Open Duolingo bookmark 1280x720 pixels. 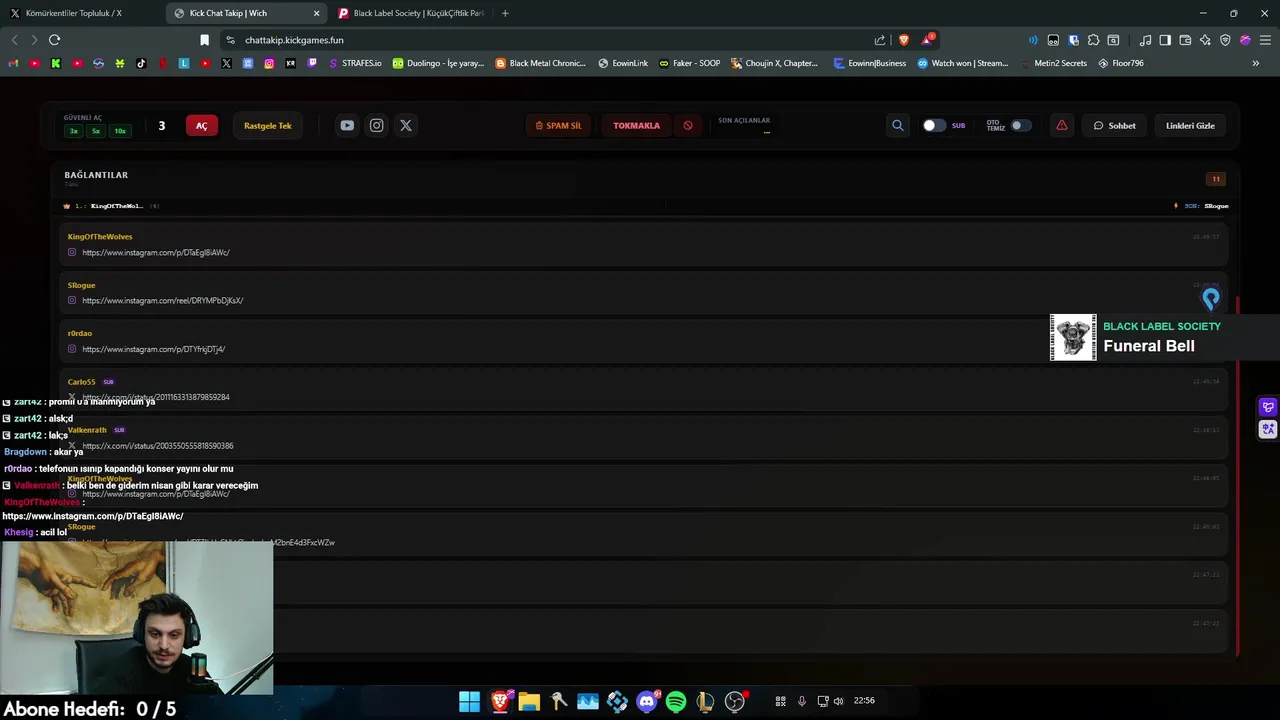(x=438, y=63)
